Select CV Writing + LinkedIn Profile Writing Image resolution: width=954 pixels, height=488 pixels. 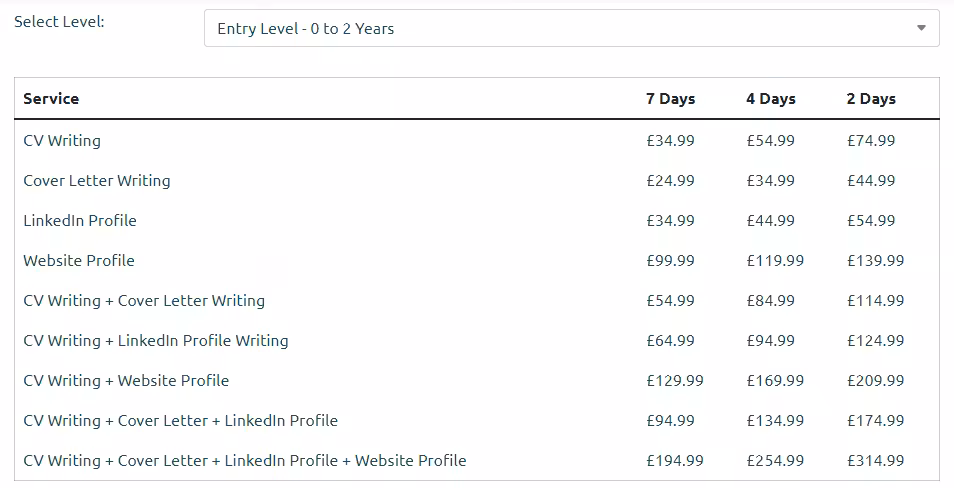pyautogui.click(x=156, y=340)
